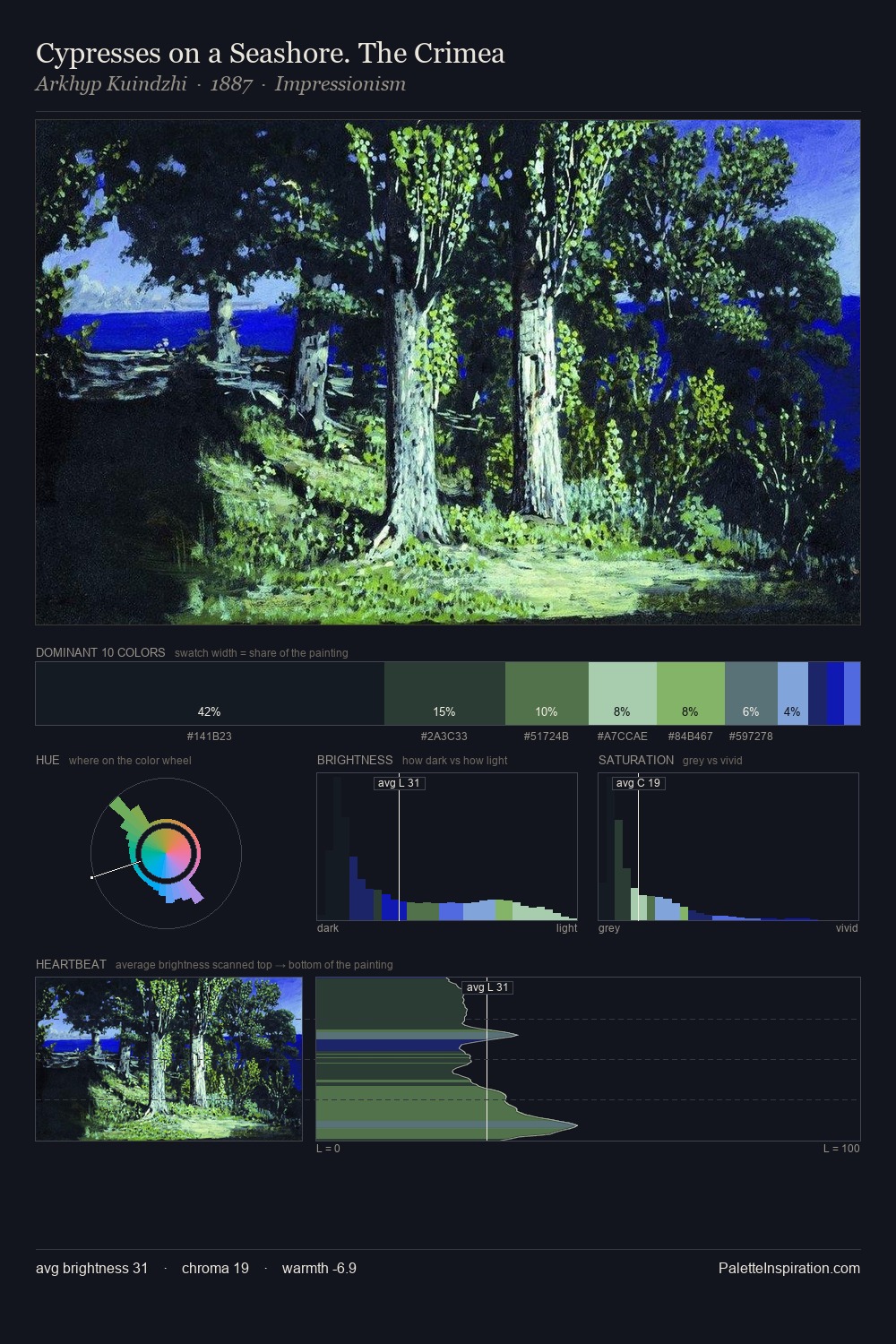The height and width of the screenshot is (1344, 896).
Task: Click the year '1887' in subtitle
Action: point(231,84)
